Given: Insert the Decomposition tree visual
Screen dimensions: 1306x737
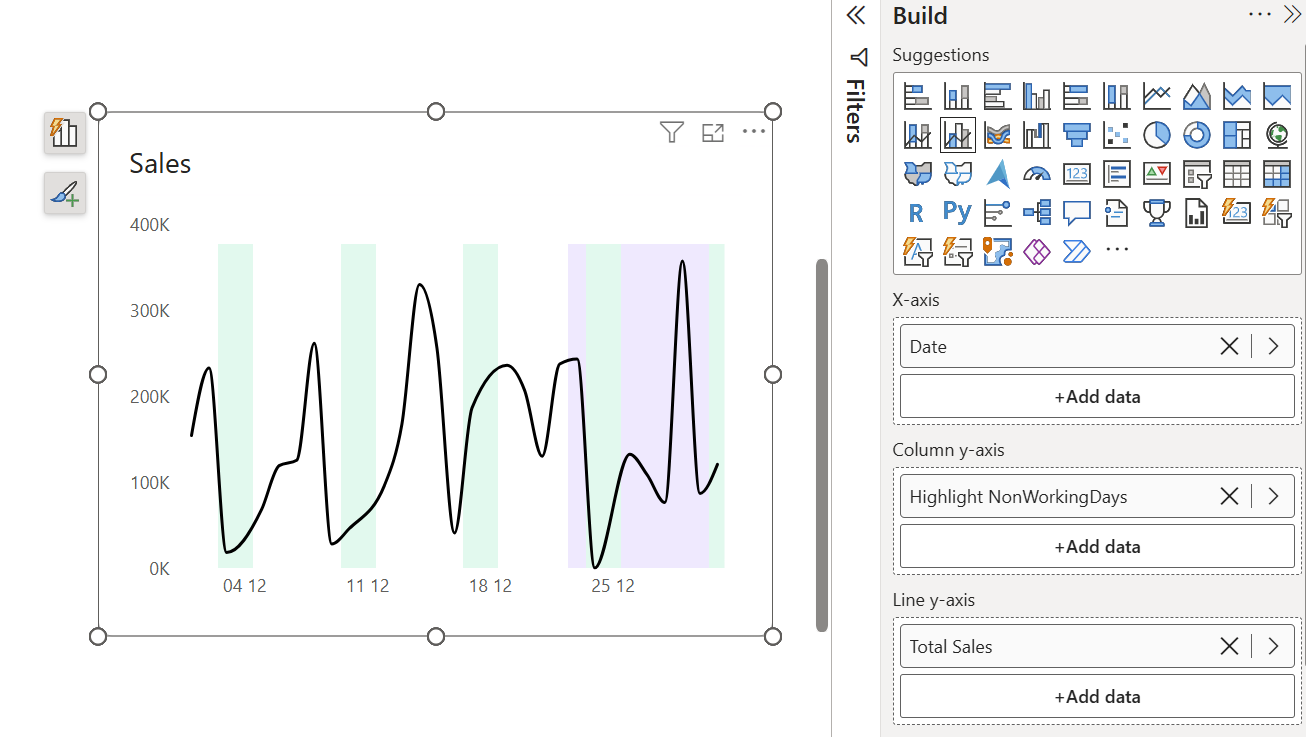Looking at the screenshot, I should click(1037, 212).
